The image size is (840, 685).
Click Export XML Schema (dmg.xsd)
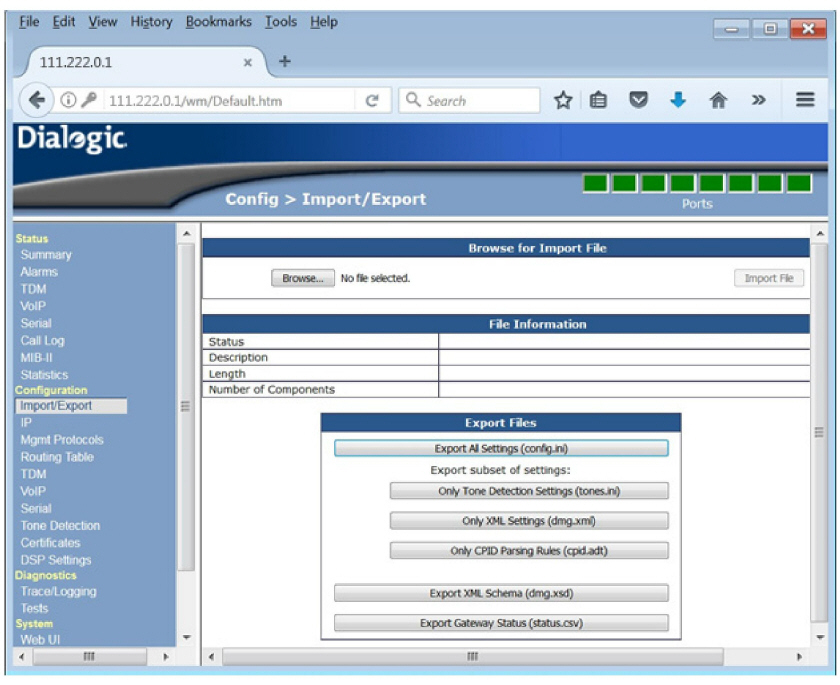click(501, 593)
